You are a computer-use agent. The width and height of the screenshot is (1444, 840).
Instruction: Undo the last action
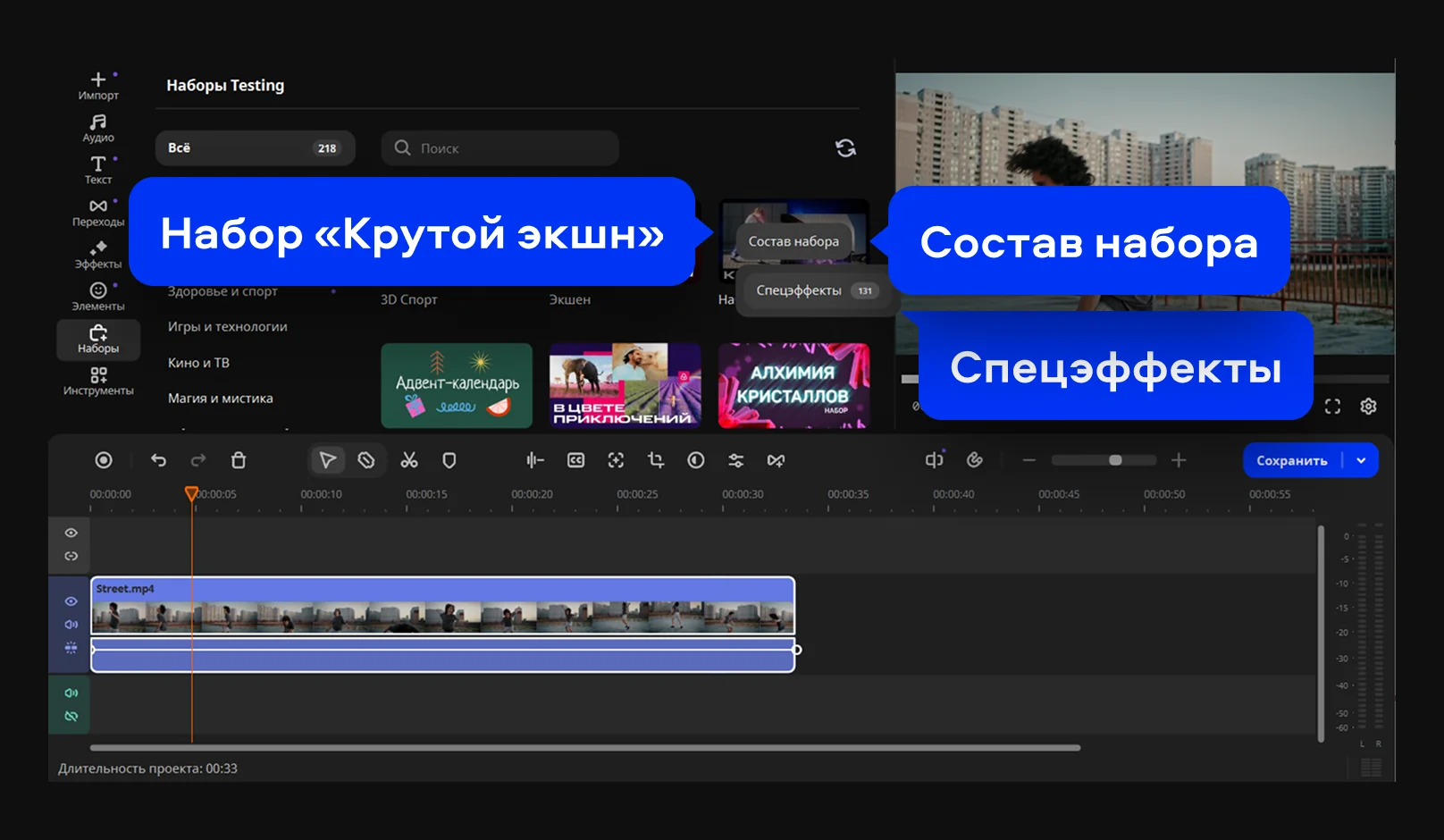[158, 460]
